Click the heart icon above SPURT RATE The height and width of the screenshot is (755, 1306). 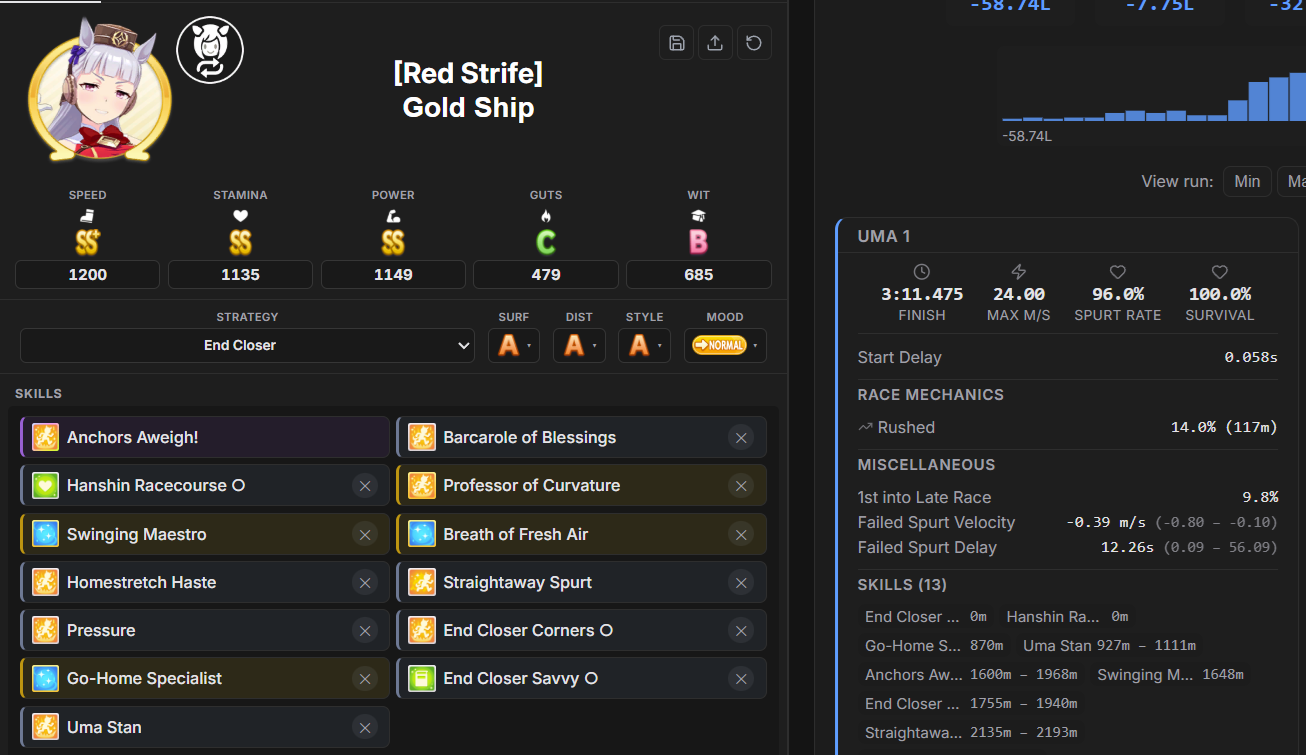click(x=1118, y=272)
